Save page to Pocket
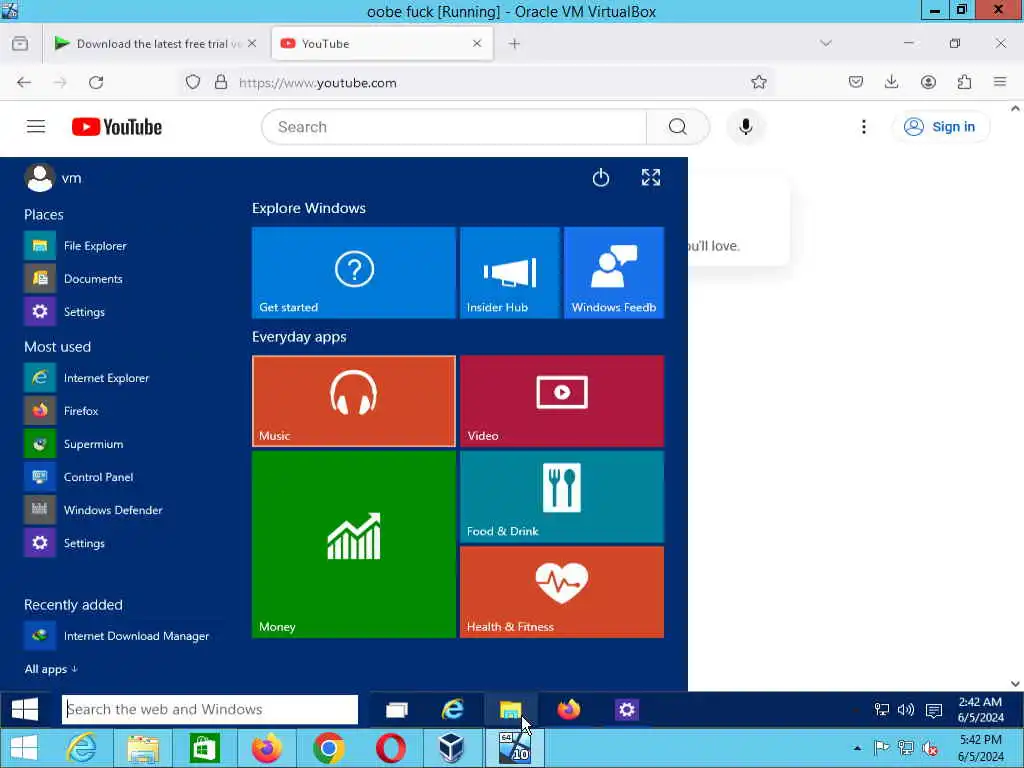The width and height of the screenshot is (1024, 768). [x=856, y=82]
